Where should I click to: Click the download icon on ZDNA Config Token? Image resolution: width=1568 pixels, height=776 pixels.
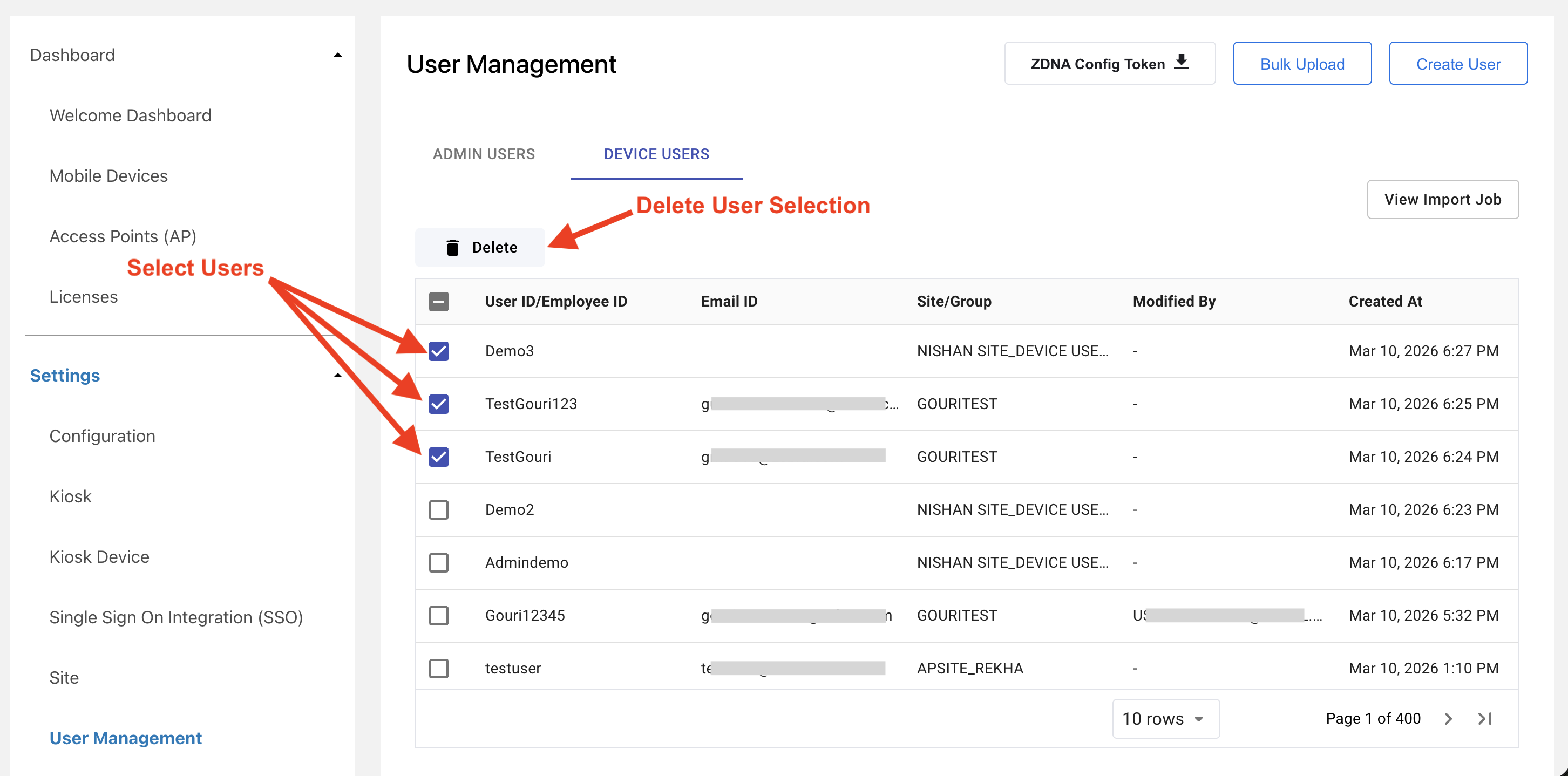[1182, 62]
